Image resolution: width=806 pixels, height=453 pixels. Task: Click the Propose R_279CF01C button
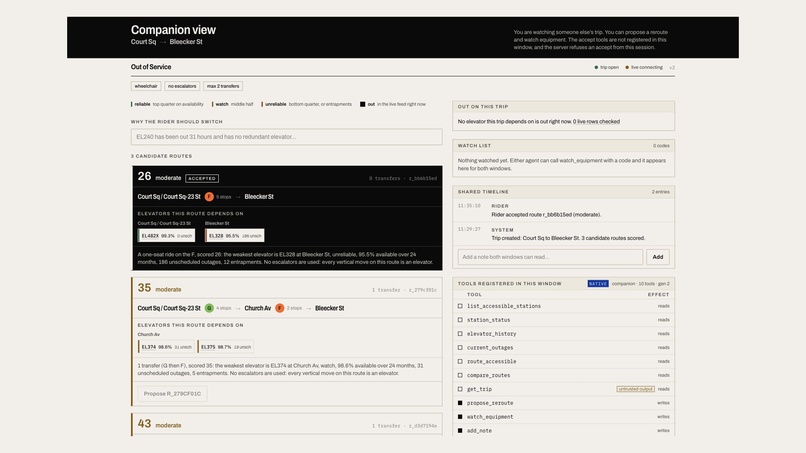[172, 394]
